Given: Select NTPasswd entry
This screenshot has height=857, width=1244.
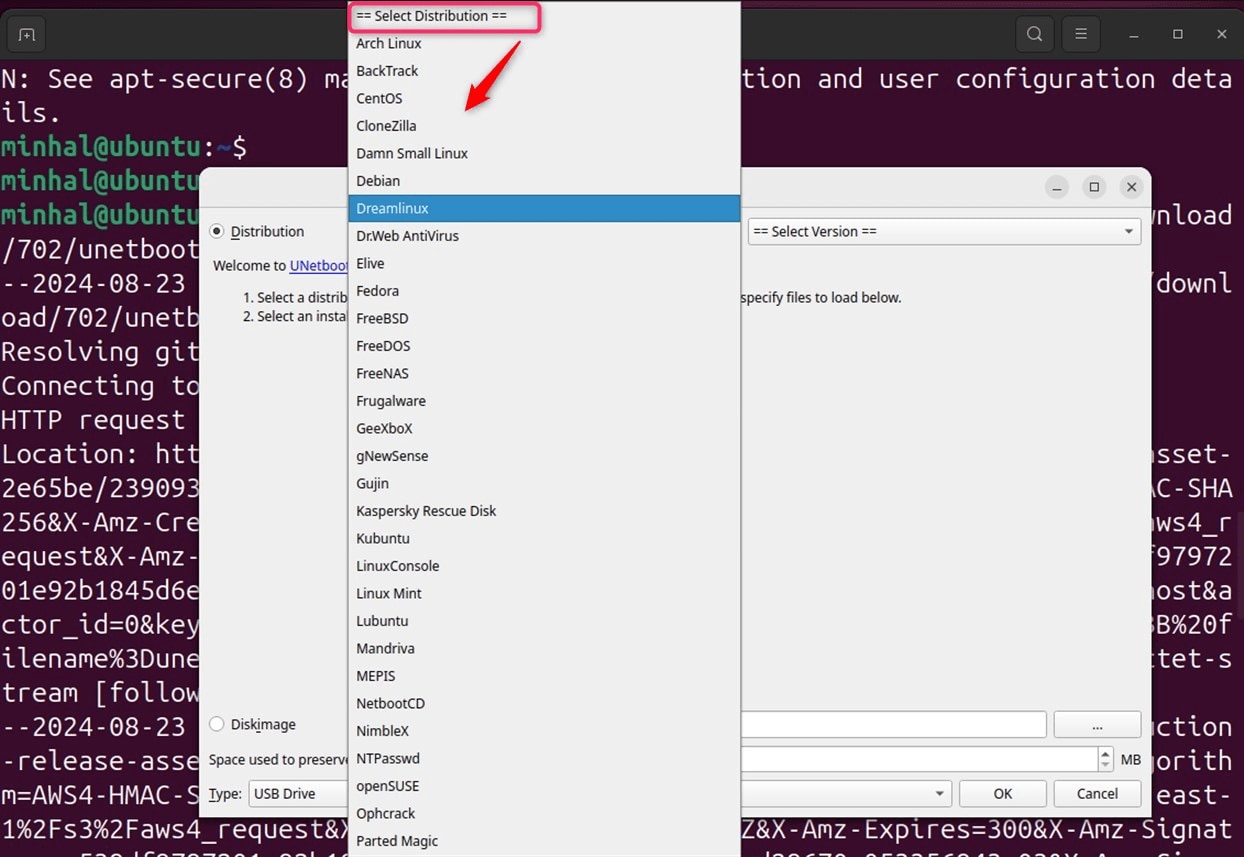Looking at the screenshot, I should [x=544, y=758].
